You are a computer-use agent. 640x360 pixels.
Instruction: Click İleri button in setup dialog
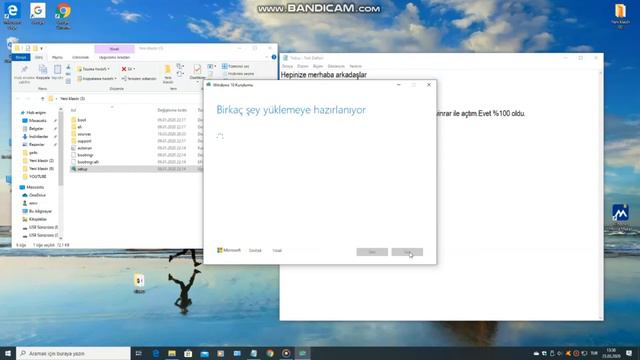(x=407, y=252)
